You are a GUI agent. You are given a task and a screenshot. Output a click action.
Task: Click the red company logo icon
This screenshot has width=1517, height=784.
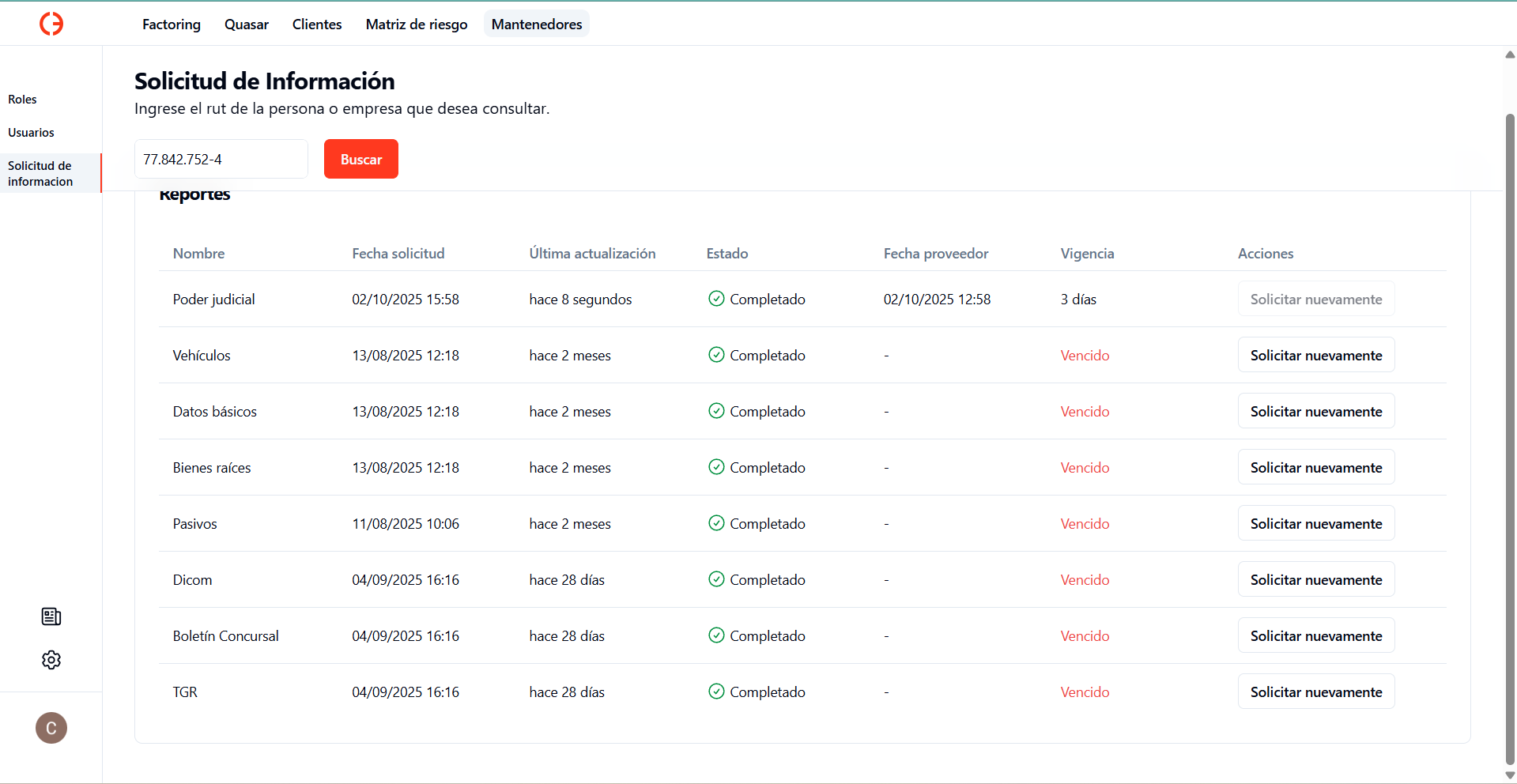(x=51, y=24)
